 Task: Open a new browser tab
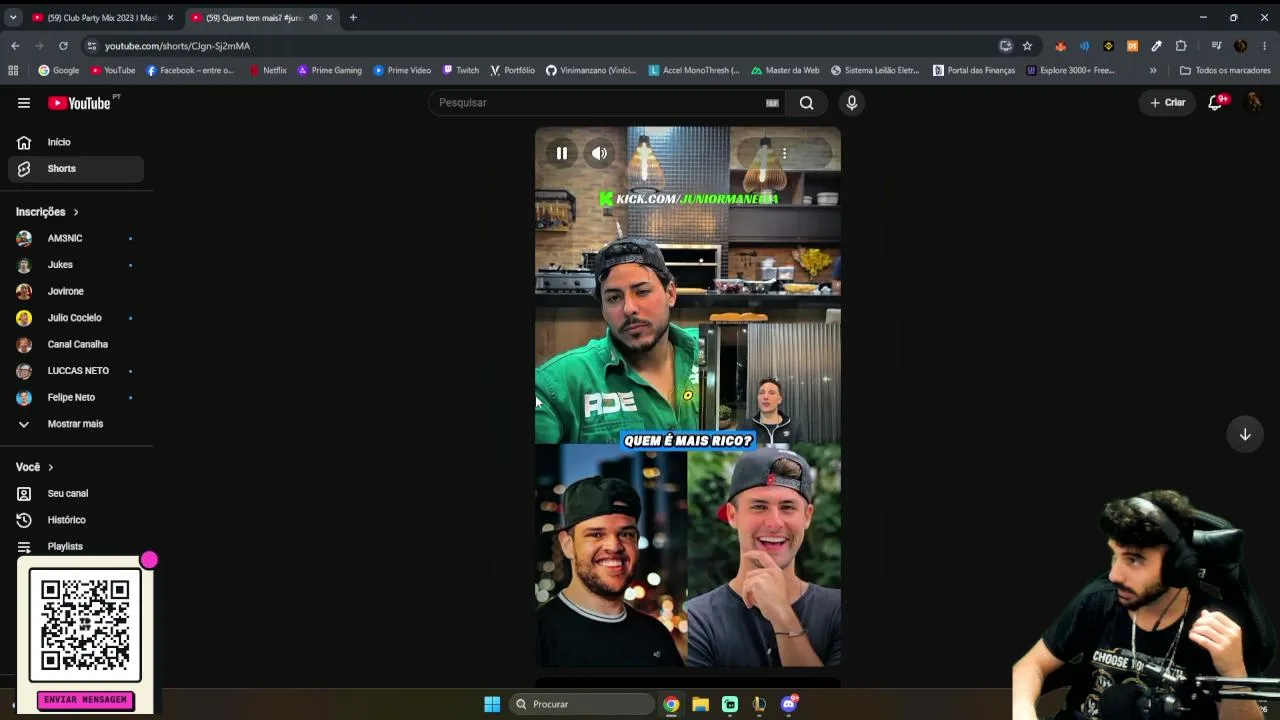(x=353, y=17)
